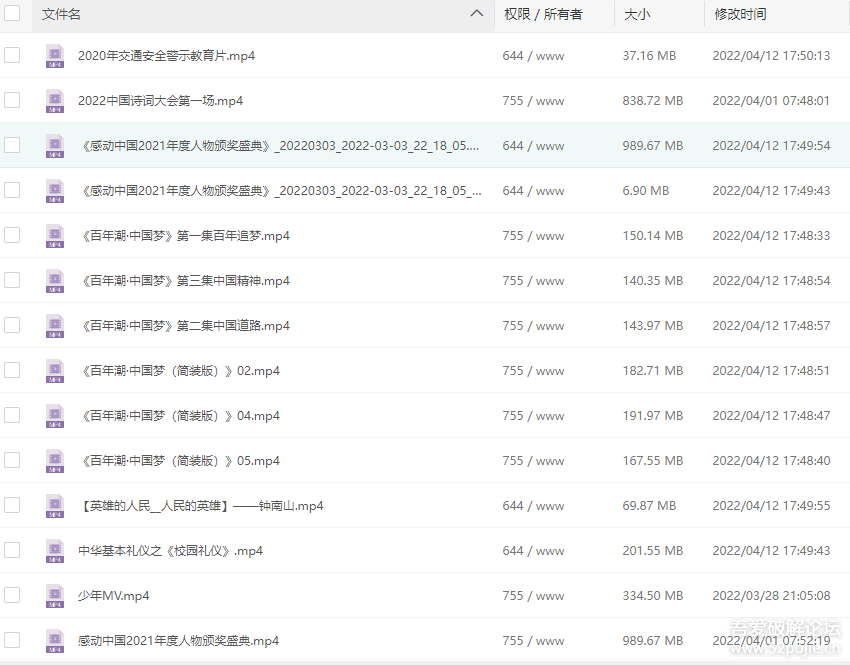Click the video icon beside 2020年交通安全警示教育片.mp4

click(54, 55)
